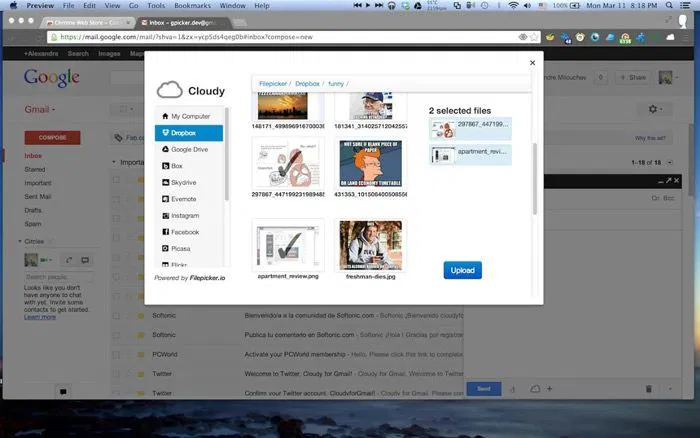The height and width of the screenshot is (438, 700).
Task: Remove apartment_revi... from selected files
Action: 470,155
